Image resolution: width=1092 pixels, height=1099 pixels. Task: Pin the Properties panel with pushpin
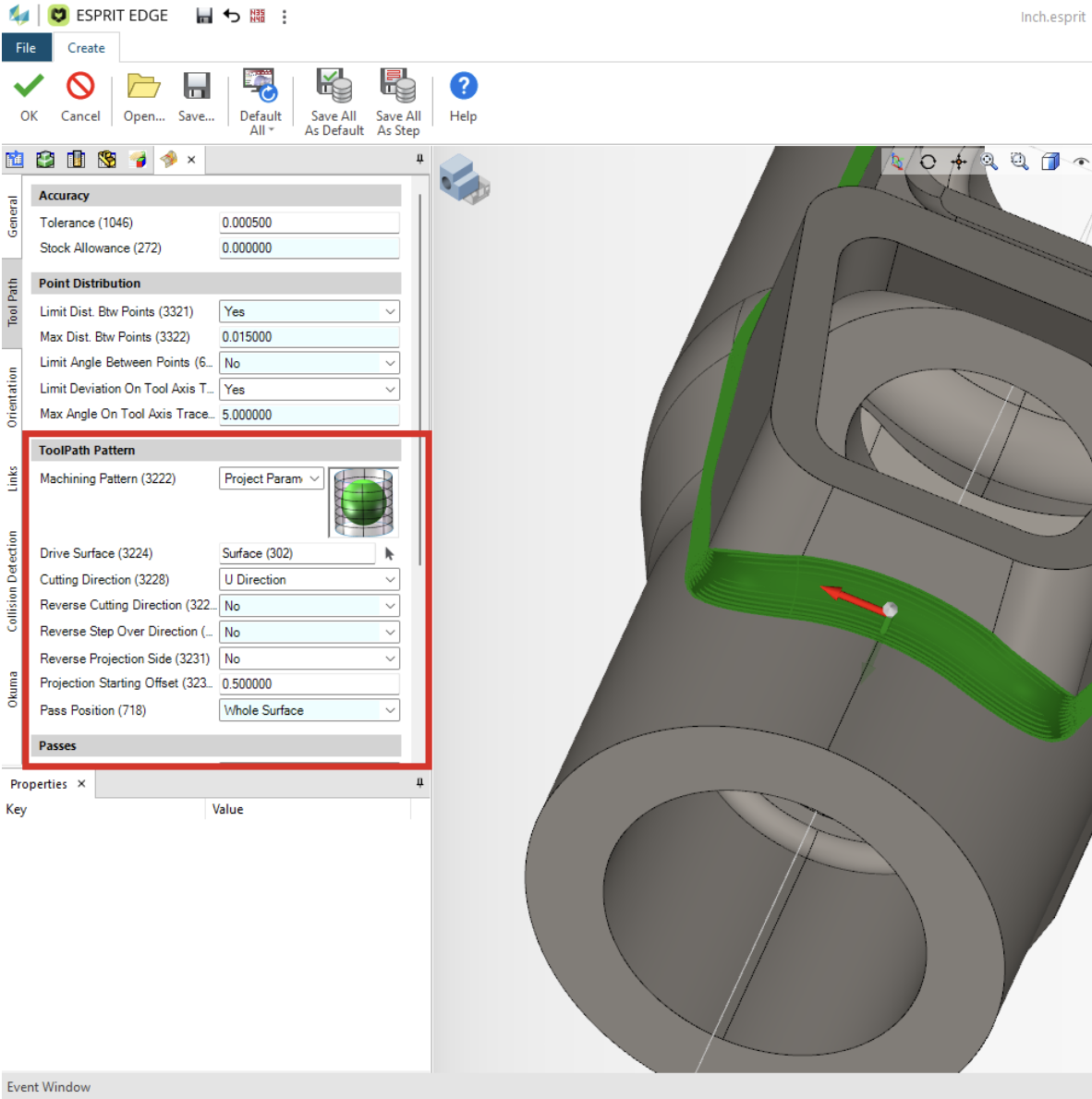click(x=419, y=783)
